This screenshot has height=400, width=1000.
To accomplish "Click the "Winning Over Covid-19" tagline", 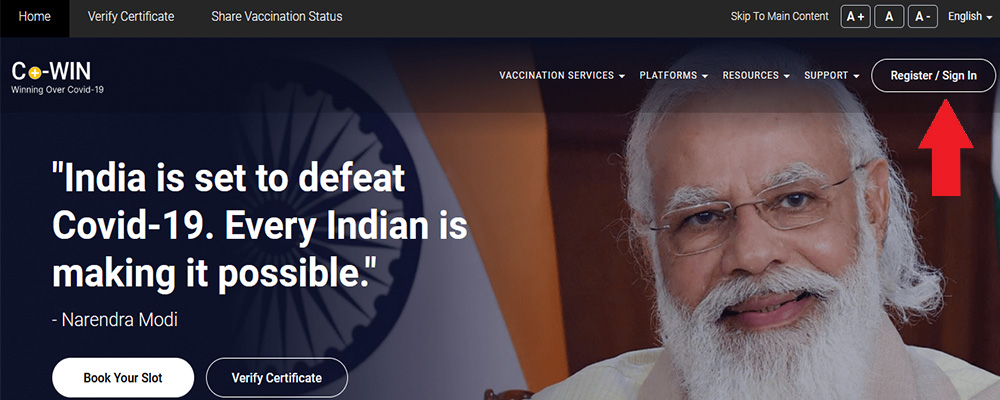I will pos(57,90).
